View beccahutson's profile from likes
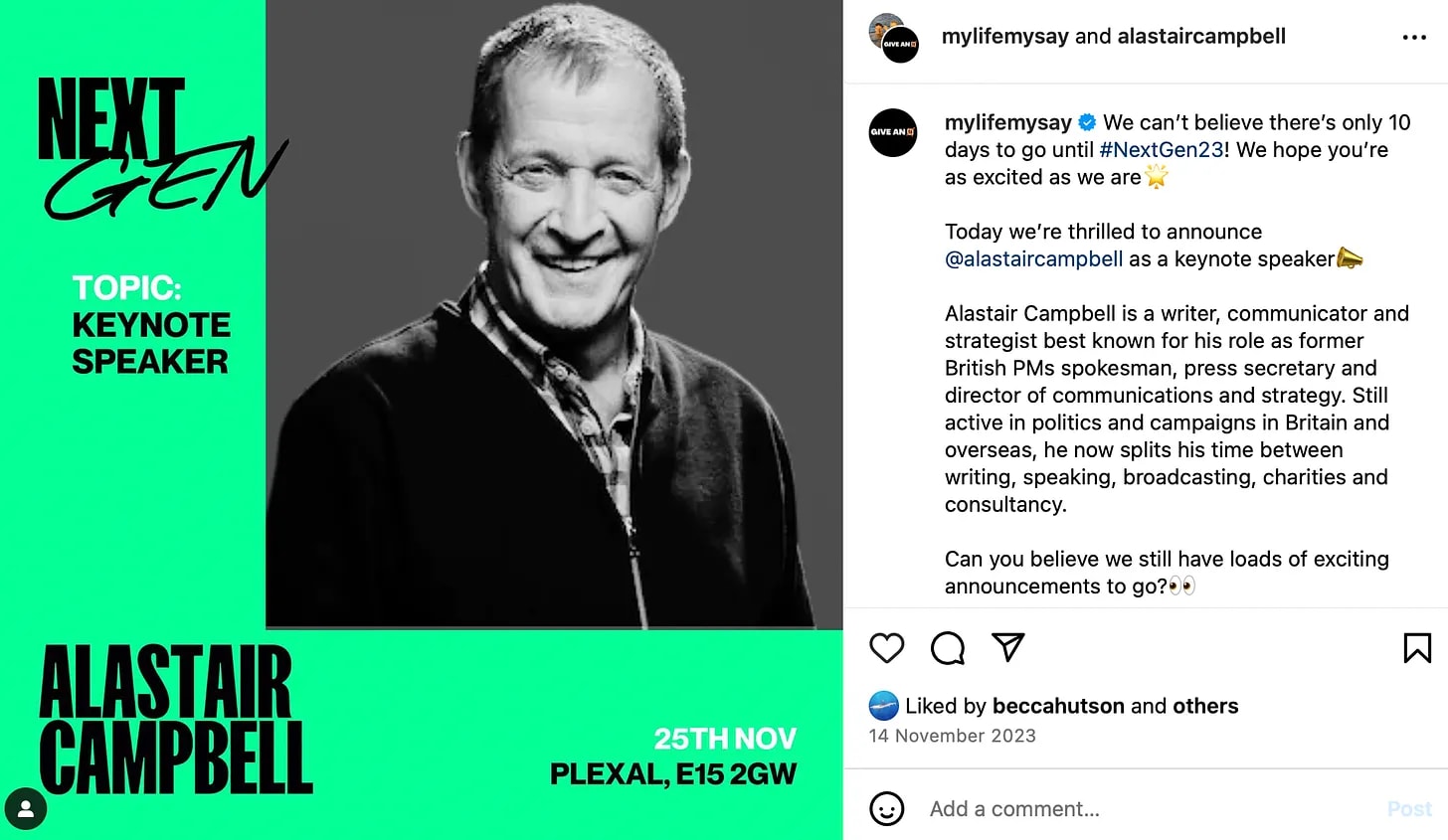This screenshot has height=840, width=1448. pos(1058,706)
